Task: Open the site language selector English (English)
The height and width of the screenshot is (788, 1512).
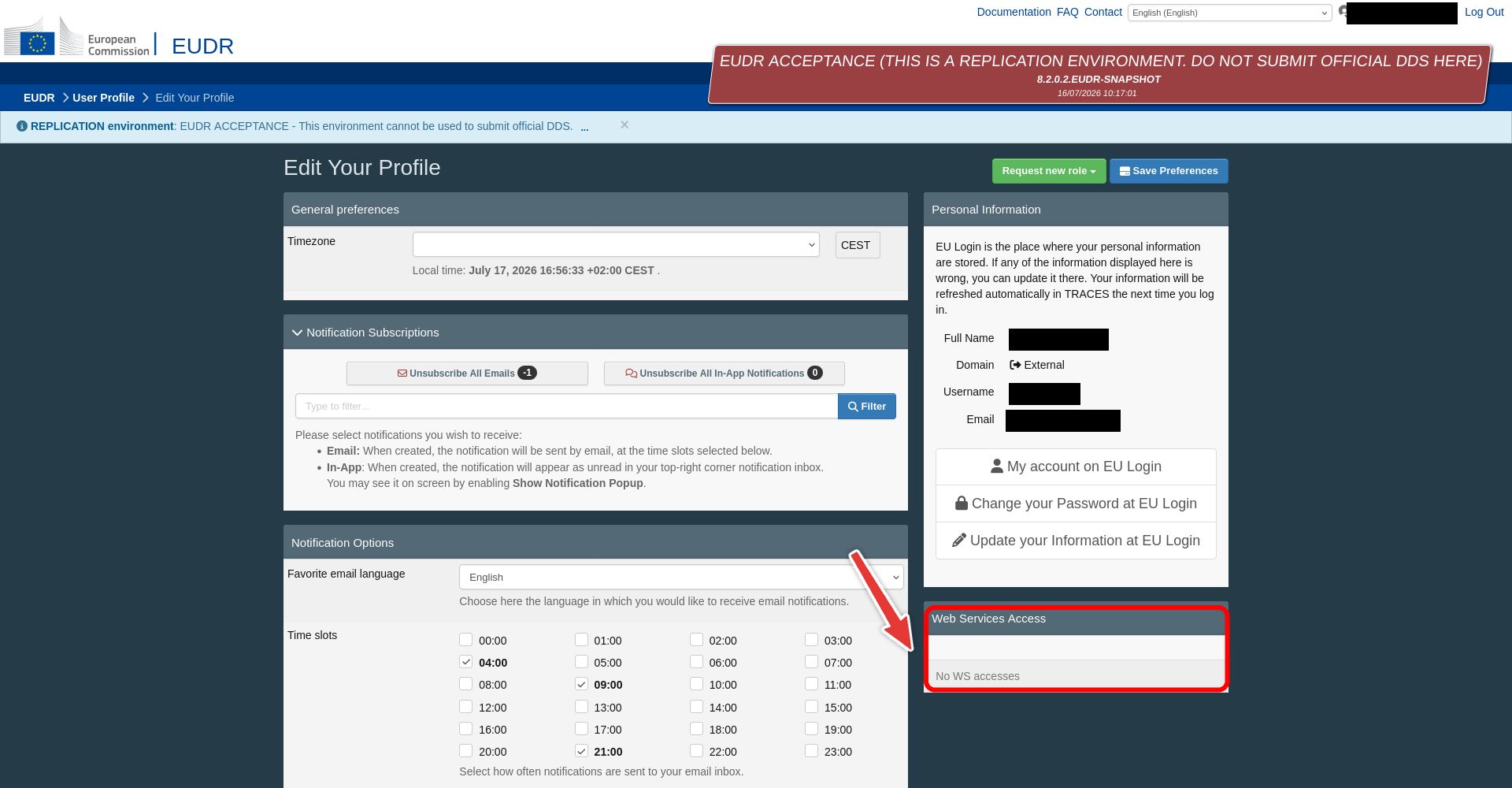Action: pyautogui.click(x=1229, y=13)
